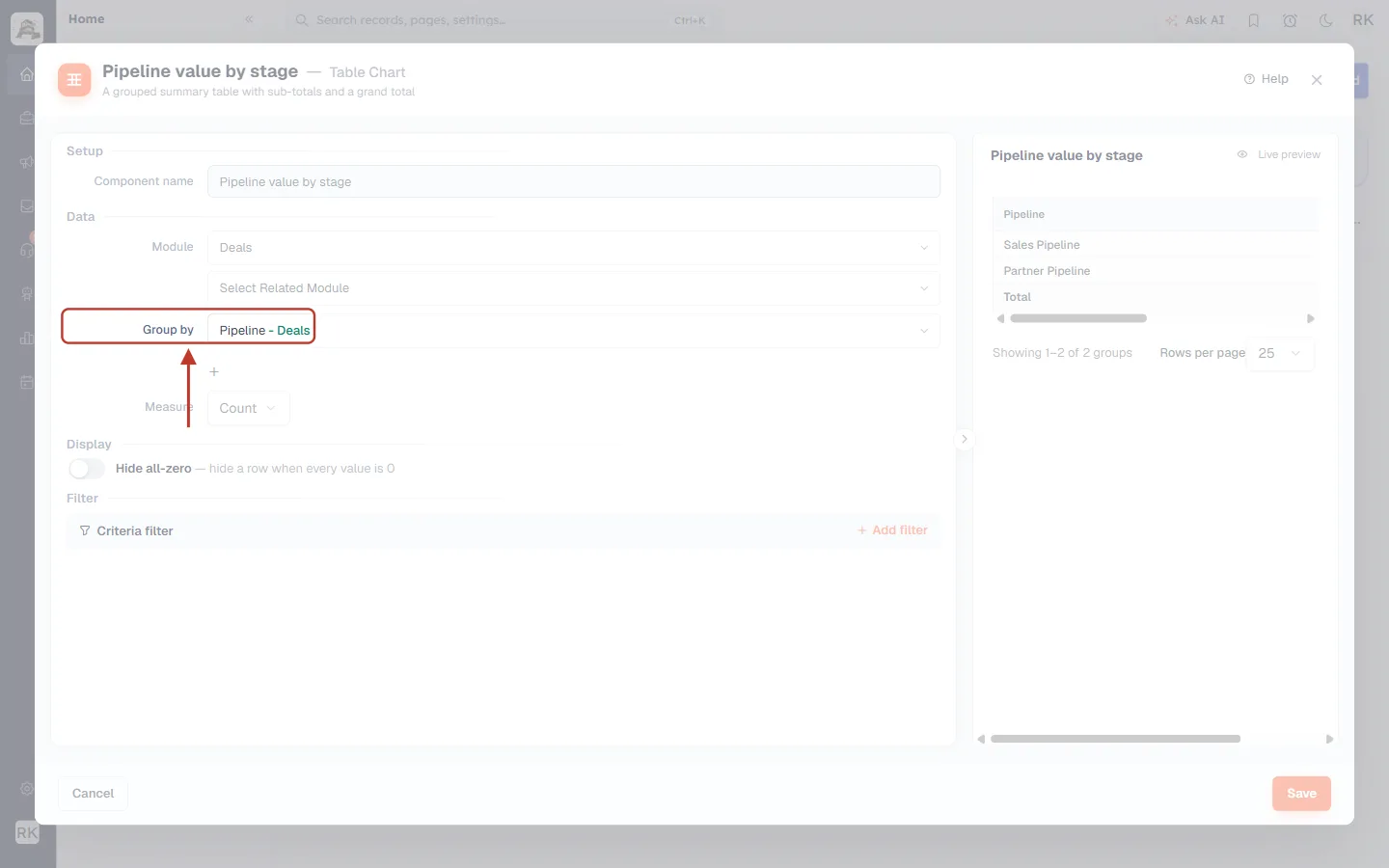Click the RK avatar at the sidebar bottom
This screenshot has width=1389, height=868.
27,832
